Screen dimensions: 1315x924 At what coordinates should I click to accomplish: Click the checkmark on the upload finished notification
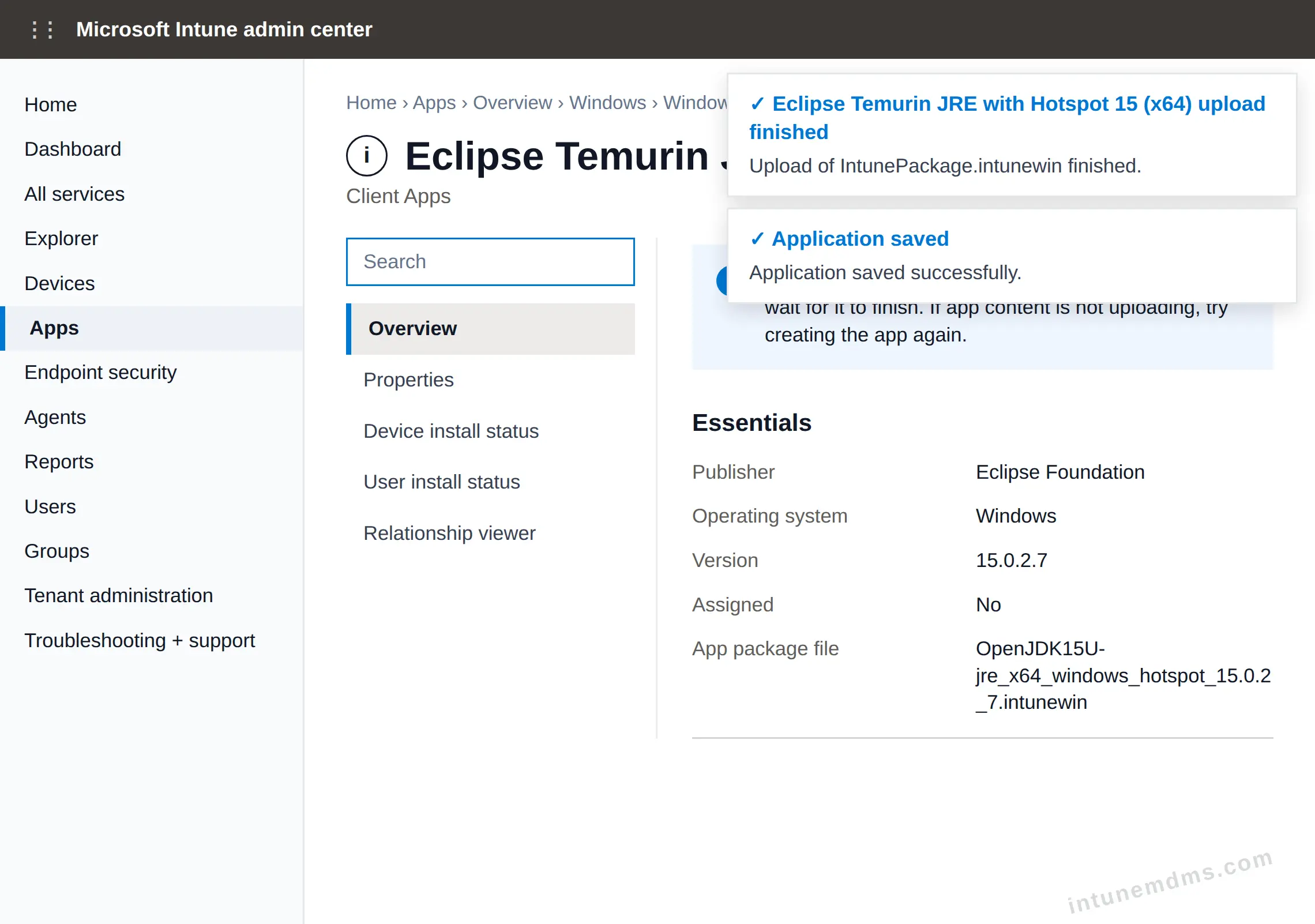(757, 104)
